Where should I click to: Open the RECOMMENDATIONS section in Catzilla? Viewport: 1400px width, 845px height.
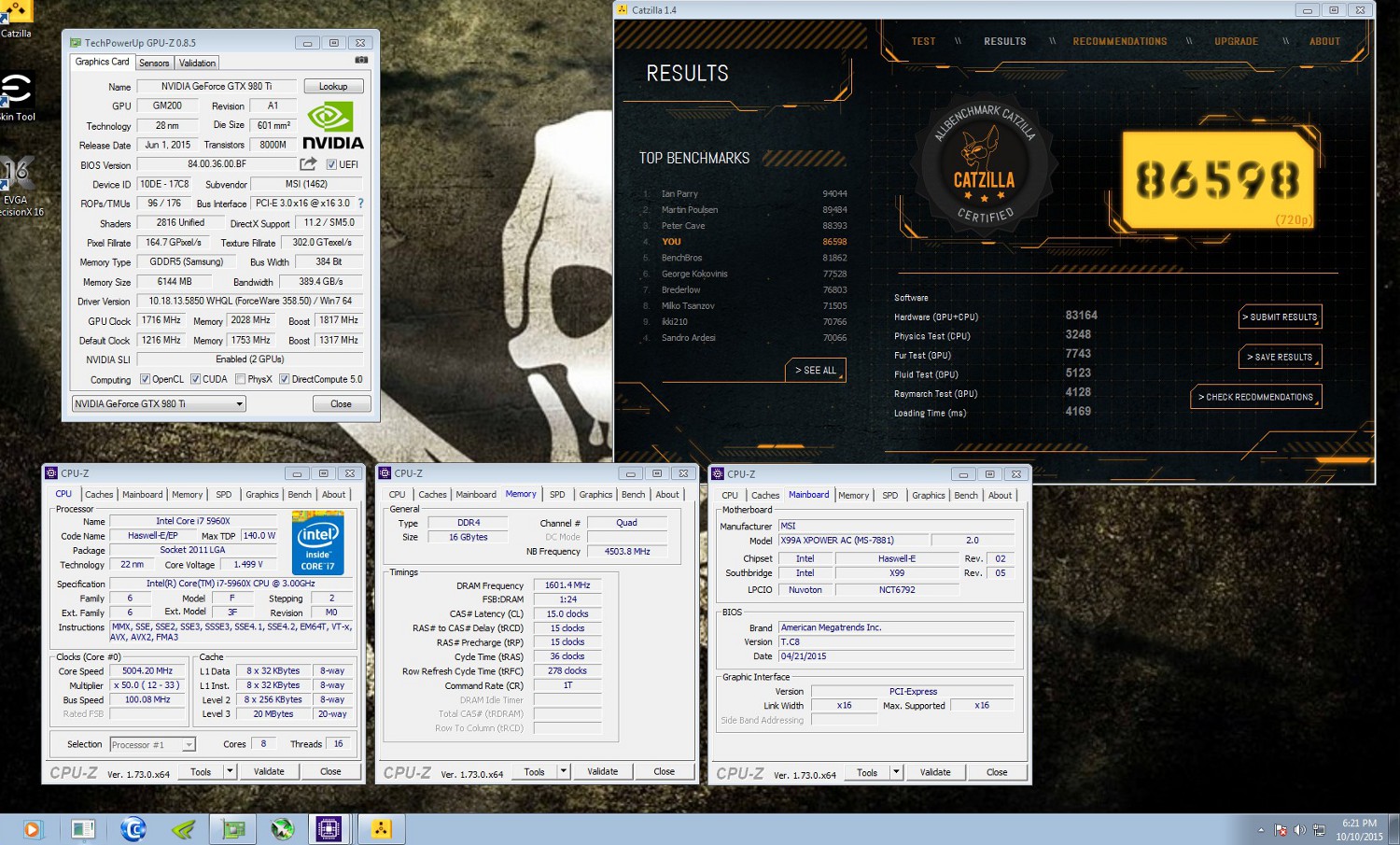pyautogui.click(x=1120, y=41)
